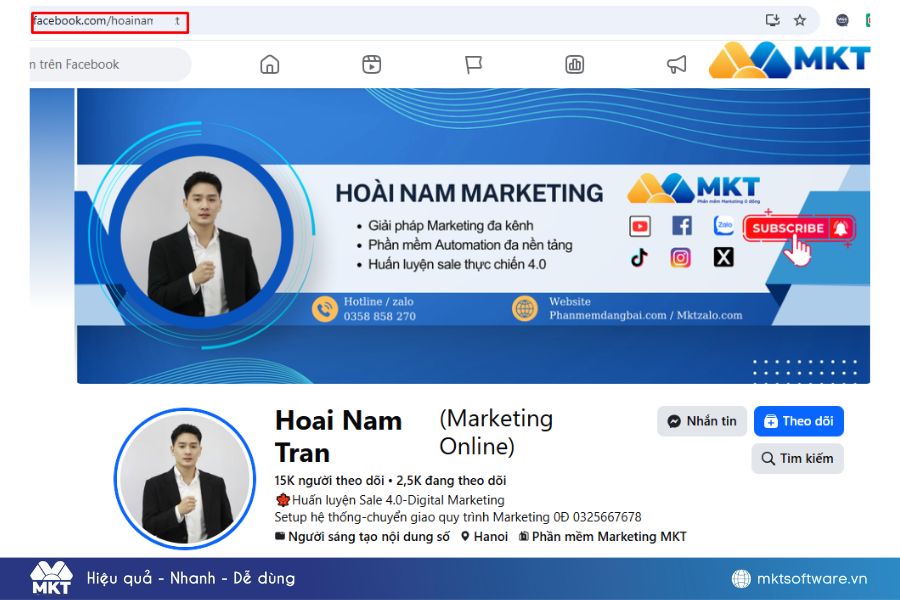Click the Zalo icon on cover banner
The width and height of the screenshot is (900, 600).
click(x=723, y=226)
